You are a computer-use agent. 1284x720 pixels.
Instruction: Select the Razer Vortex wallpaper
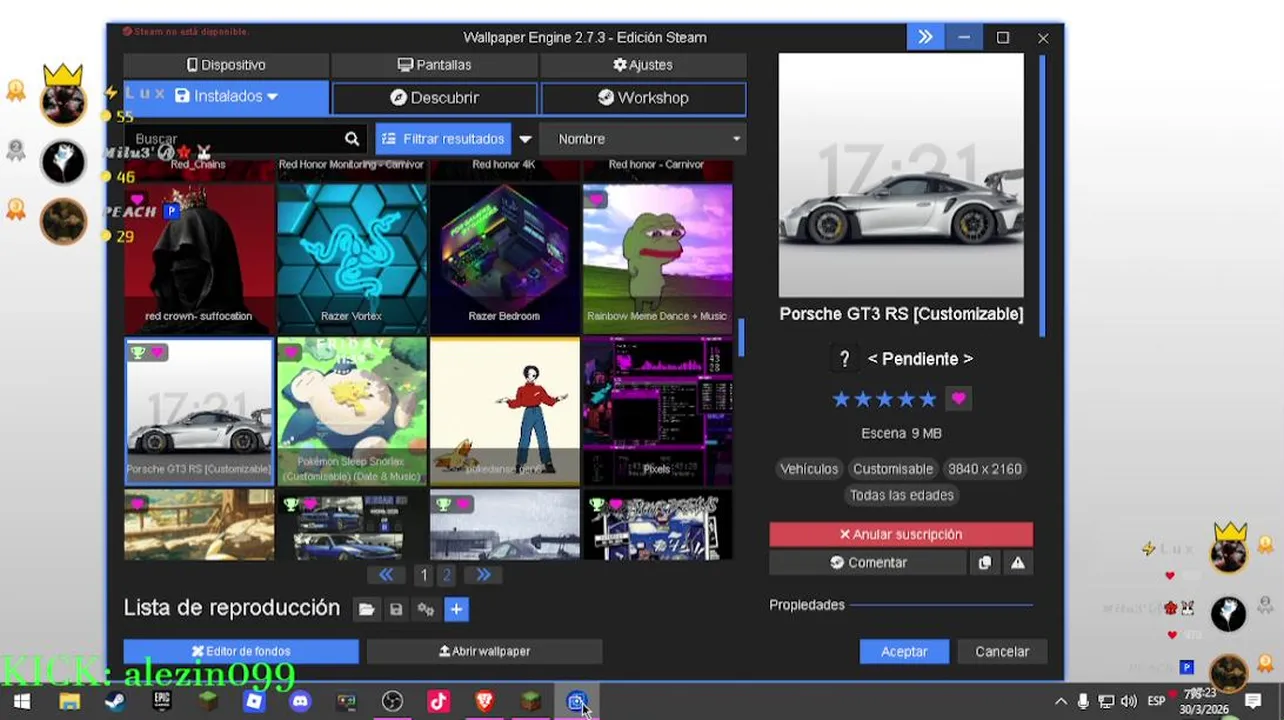[x=352, y=259]
